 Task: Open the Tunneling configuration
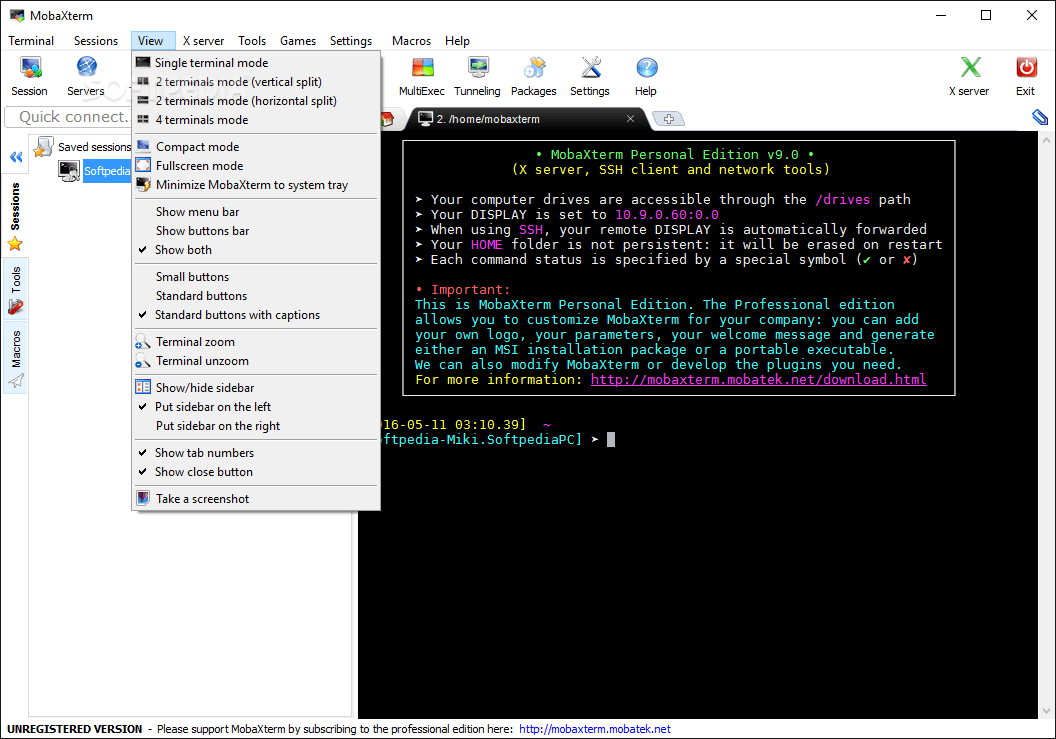coord(477,74)
